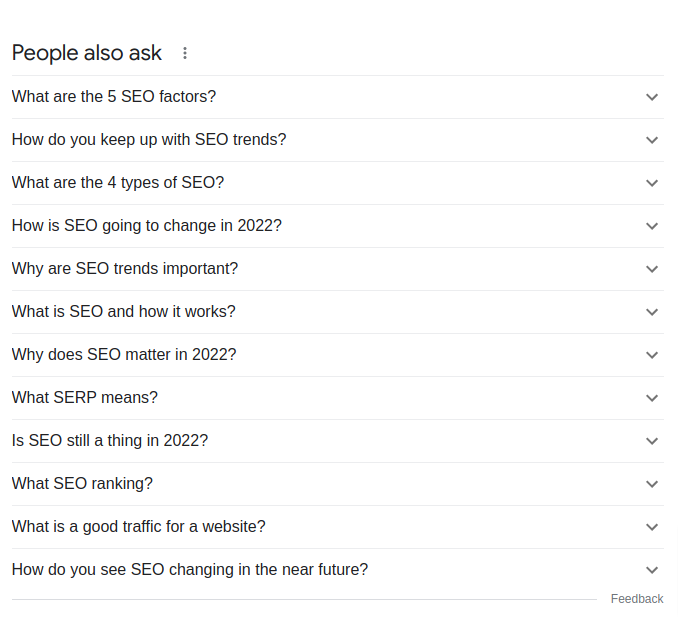Expand chevron for "How do you keep up with SEO trends?"
This screenshot has height=634, width=678.
tap(652, 140)
